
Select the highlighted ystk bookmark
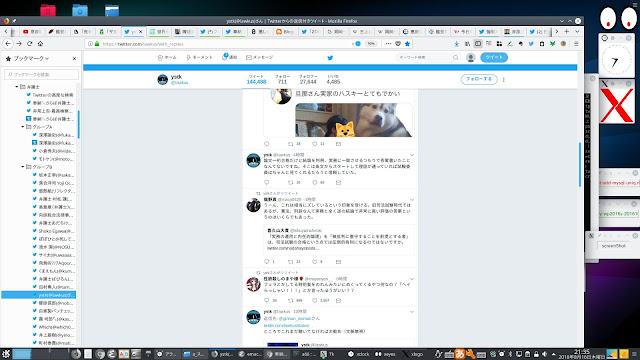coord(39,295)
